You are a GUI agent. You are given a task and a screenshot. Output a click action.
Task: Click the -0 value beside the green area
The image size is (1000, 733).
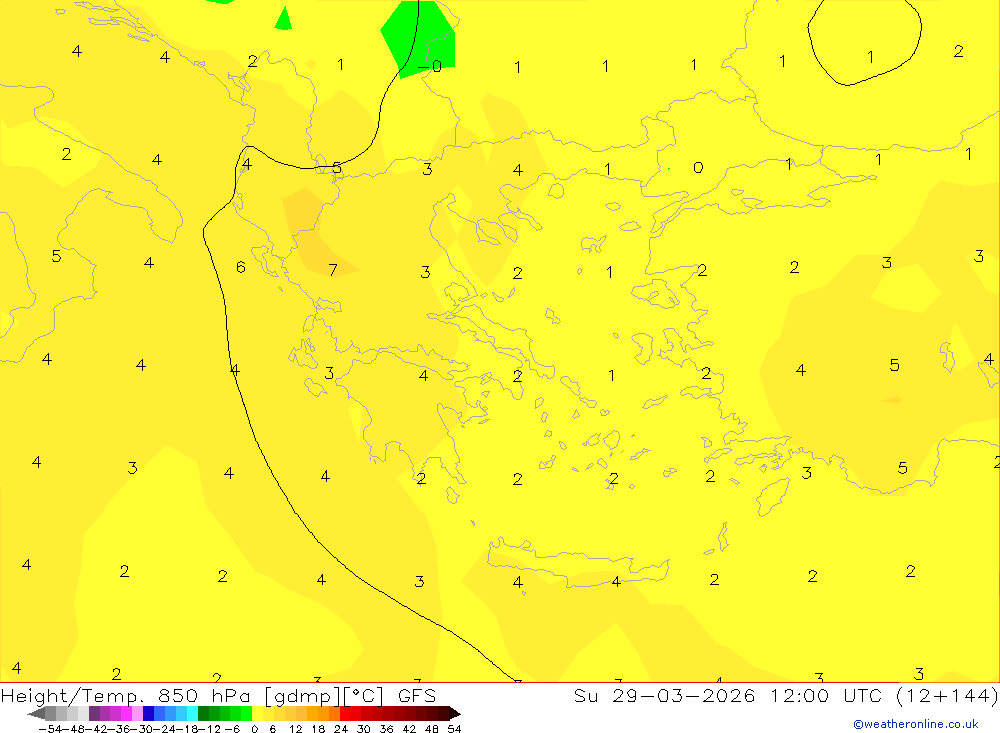(x=430, y=66)
